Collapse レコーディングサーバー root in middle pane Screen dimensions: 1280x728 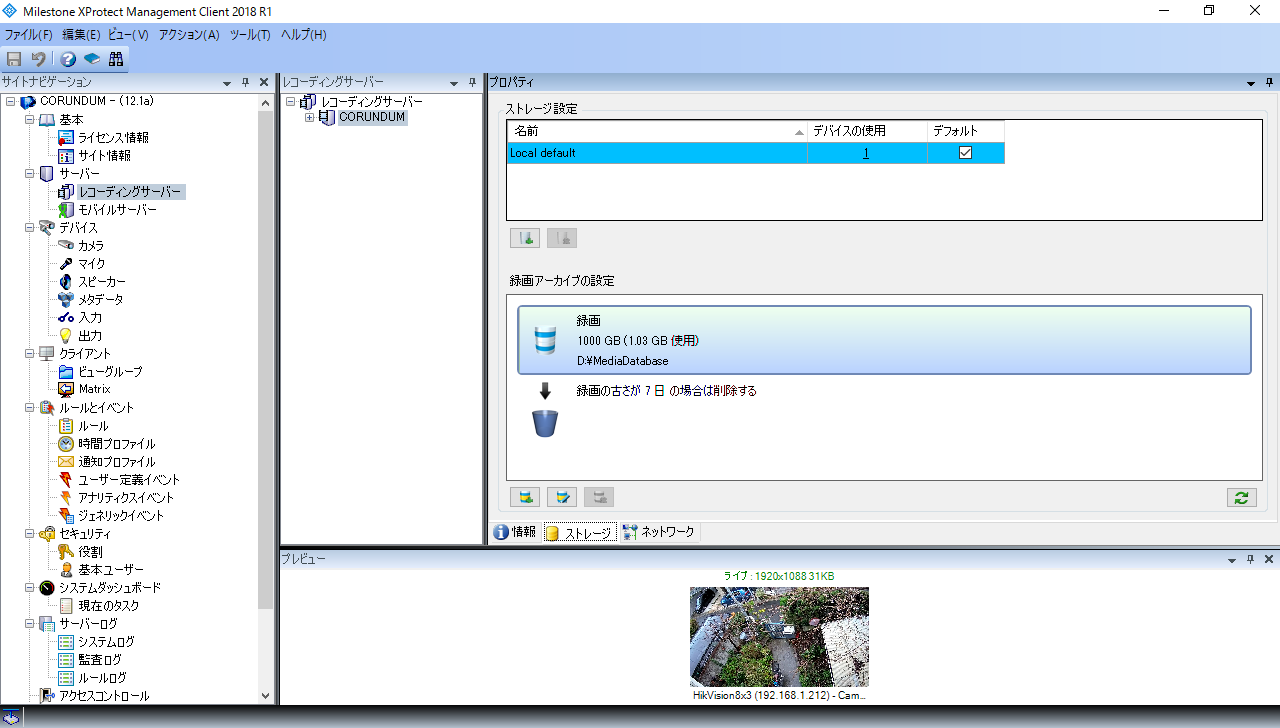[291, 102]
